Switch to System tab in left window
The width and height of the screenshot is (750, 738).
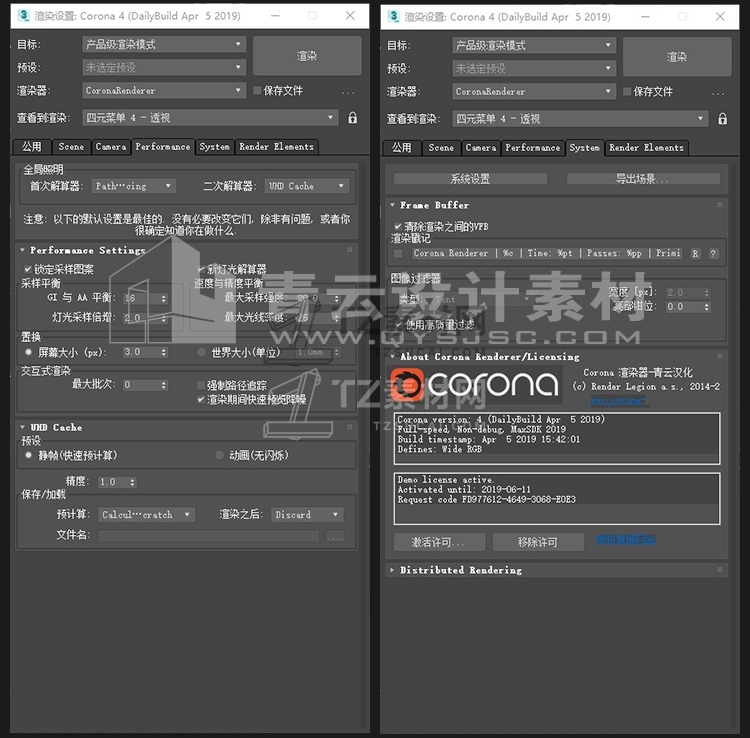[214, 147]
